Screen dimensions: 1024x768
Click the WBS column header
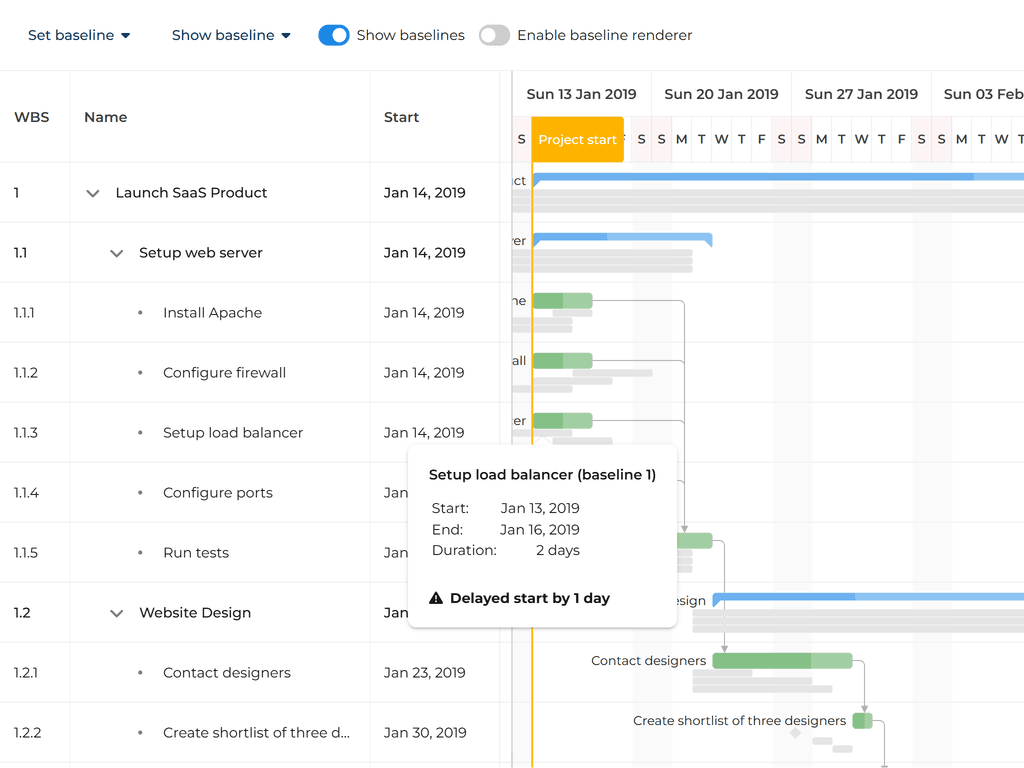pos(30,117)
